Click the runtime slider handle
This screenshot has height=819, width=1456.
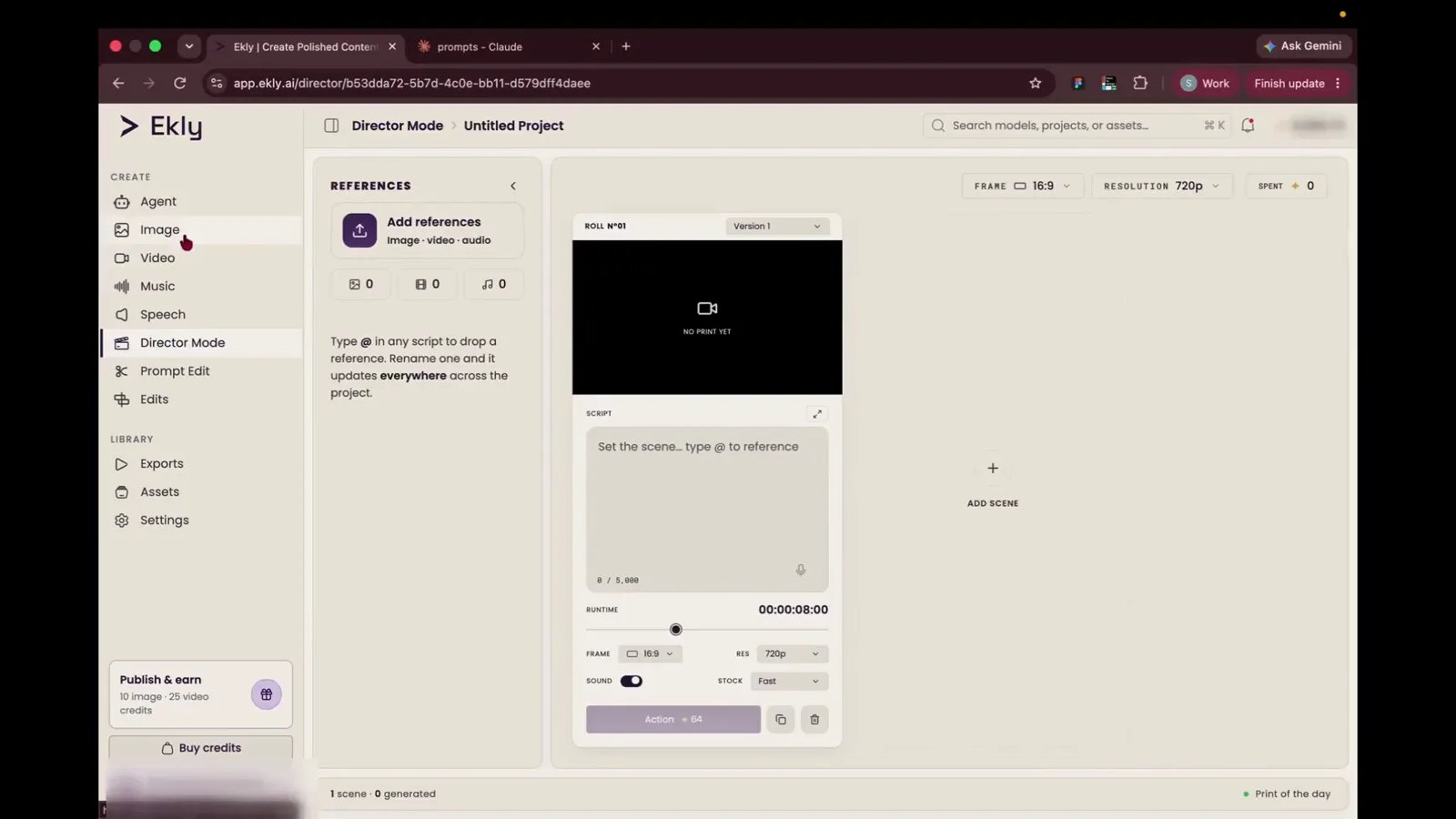[x=675, y=630]
